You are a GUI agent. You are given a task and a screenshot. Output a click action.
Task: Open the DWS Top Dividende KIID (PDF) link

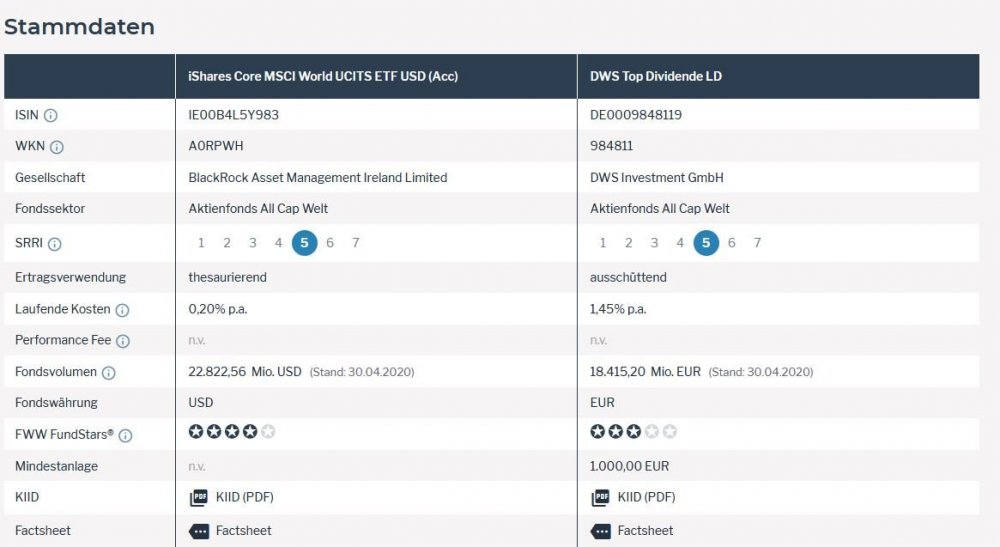(646, 498)
